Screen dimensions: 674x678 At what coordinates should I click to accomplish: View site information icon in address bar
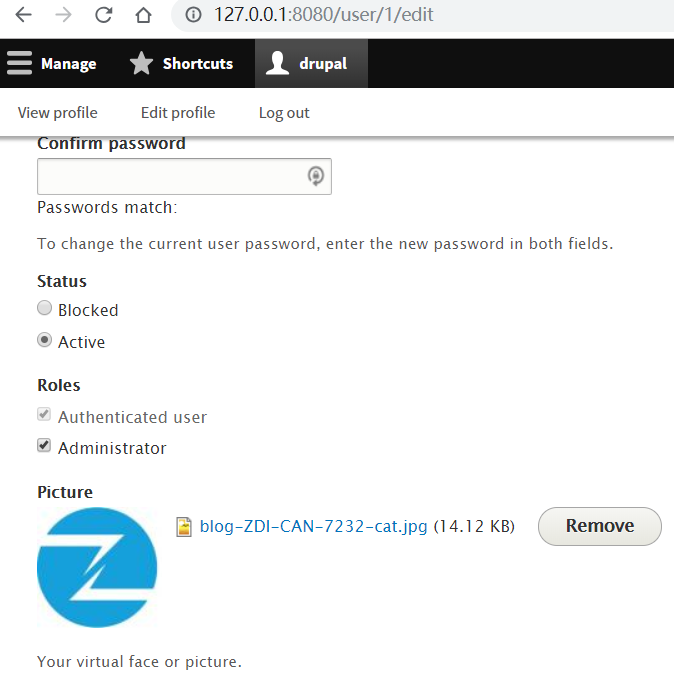tap(193, 15)
